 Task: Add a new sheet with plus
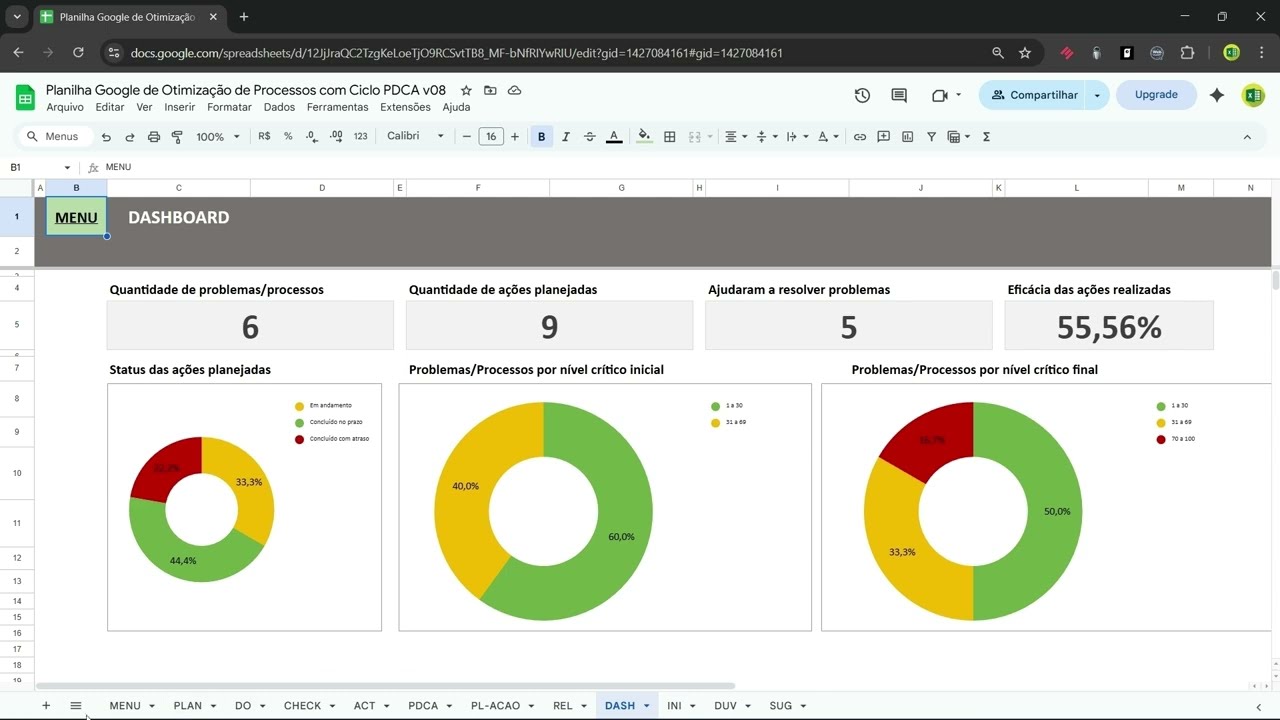(46, 706)
